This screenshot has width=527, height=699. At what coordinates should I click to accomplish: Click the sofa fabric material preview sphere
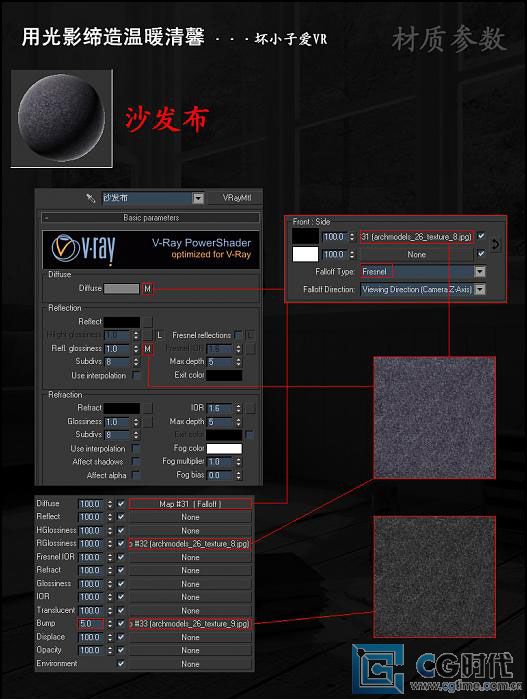[x=62, y=119]
